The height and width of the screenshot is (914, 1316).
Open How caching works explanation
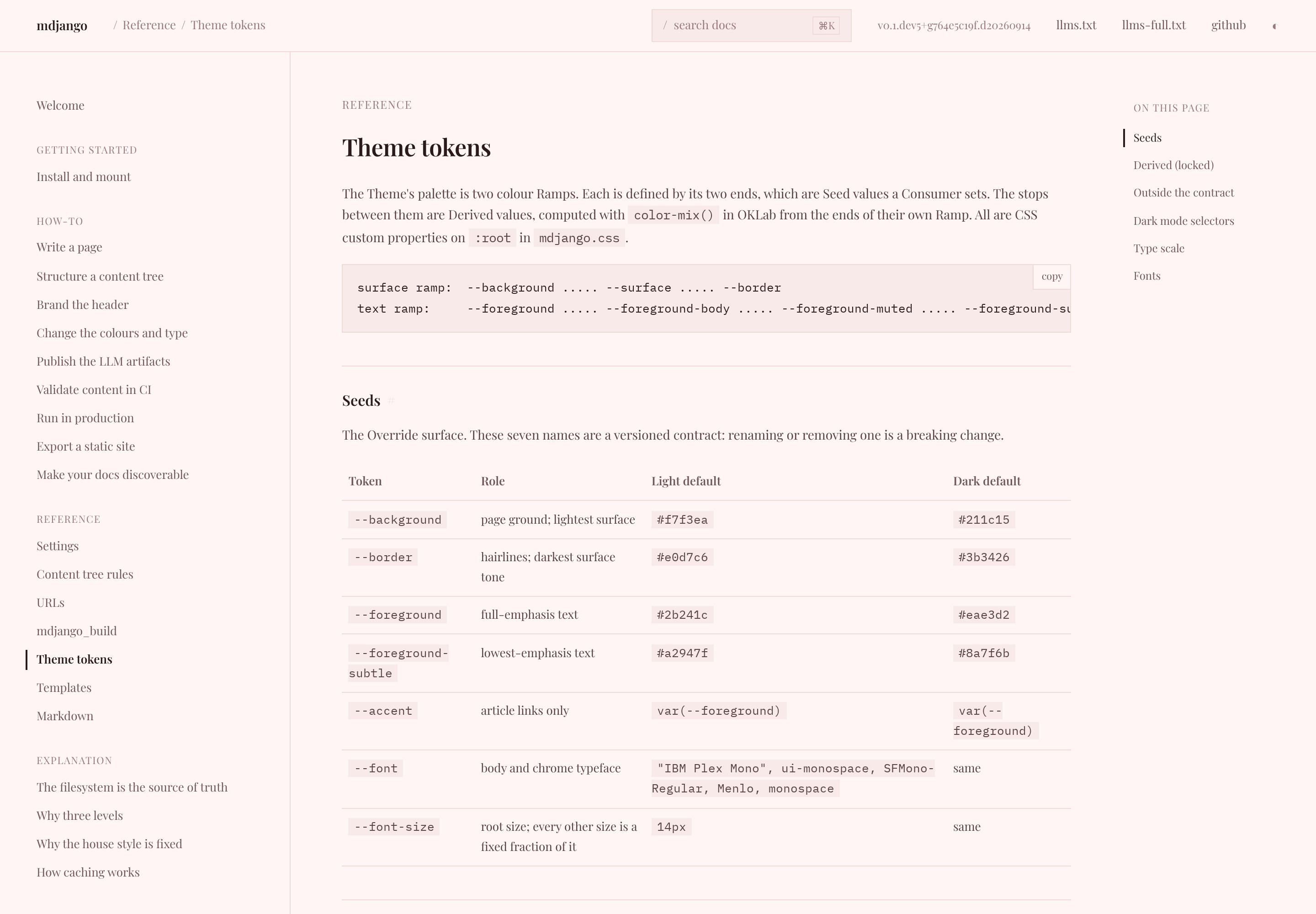coord(88,872)
